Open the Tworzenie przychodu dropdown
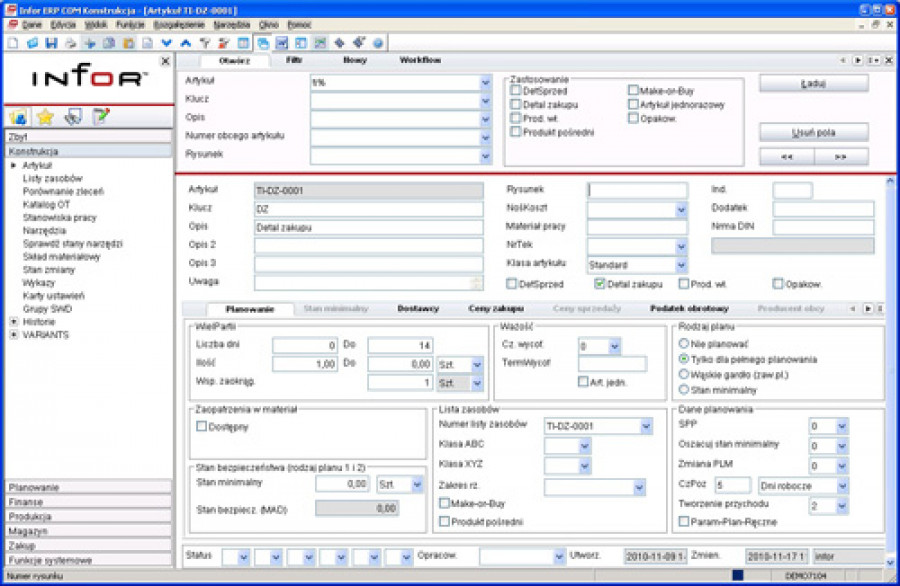900x586 pixels. pyautogui.click(x=842, y=506)
